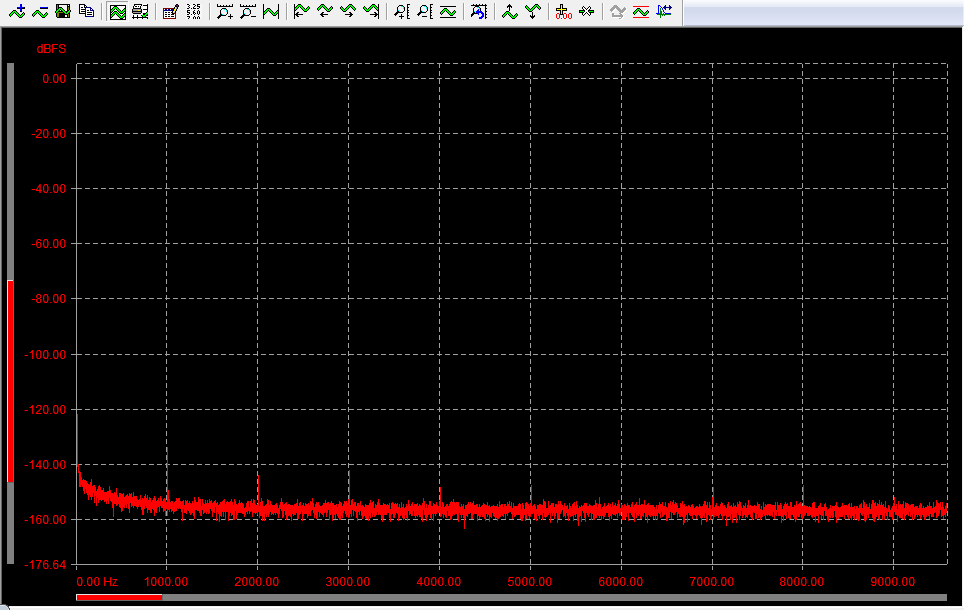Click the red horizontal scrollbar thumb
This screenshot has width=964, height=610.
tap(119, 597)
